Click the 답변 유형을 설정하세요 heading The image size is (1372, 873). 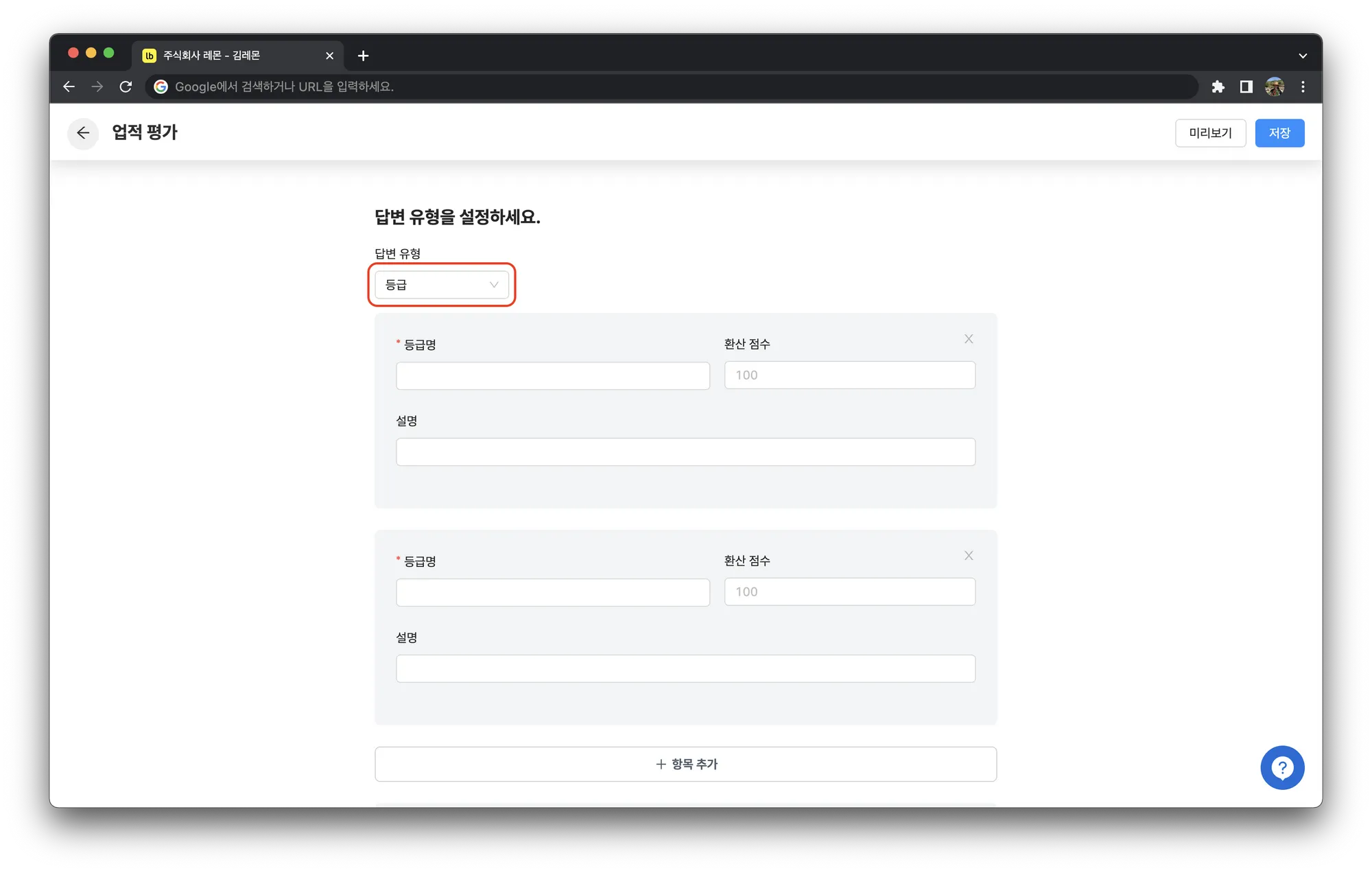click(x=458, y=217)
